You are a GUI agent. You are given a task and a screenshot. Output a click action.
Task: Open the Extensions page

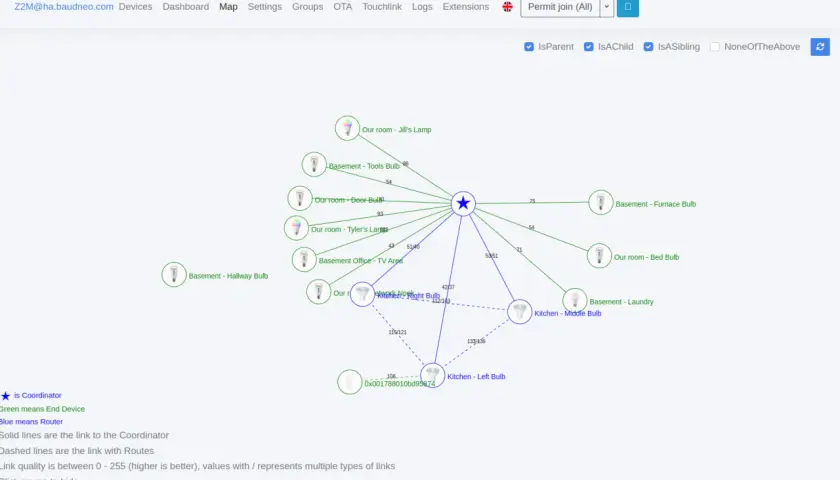(466, 7)
